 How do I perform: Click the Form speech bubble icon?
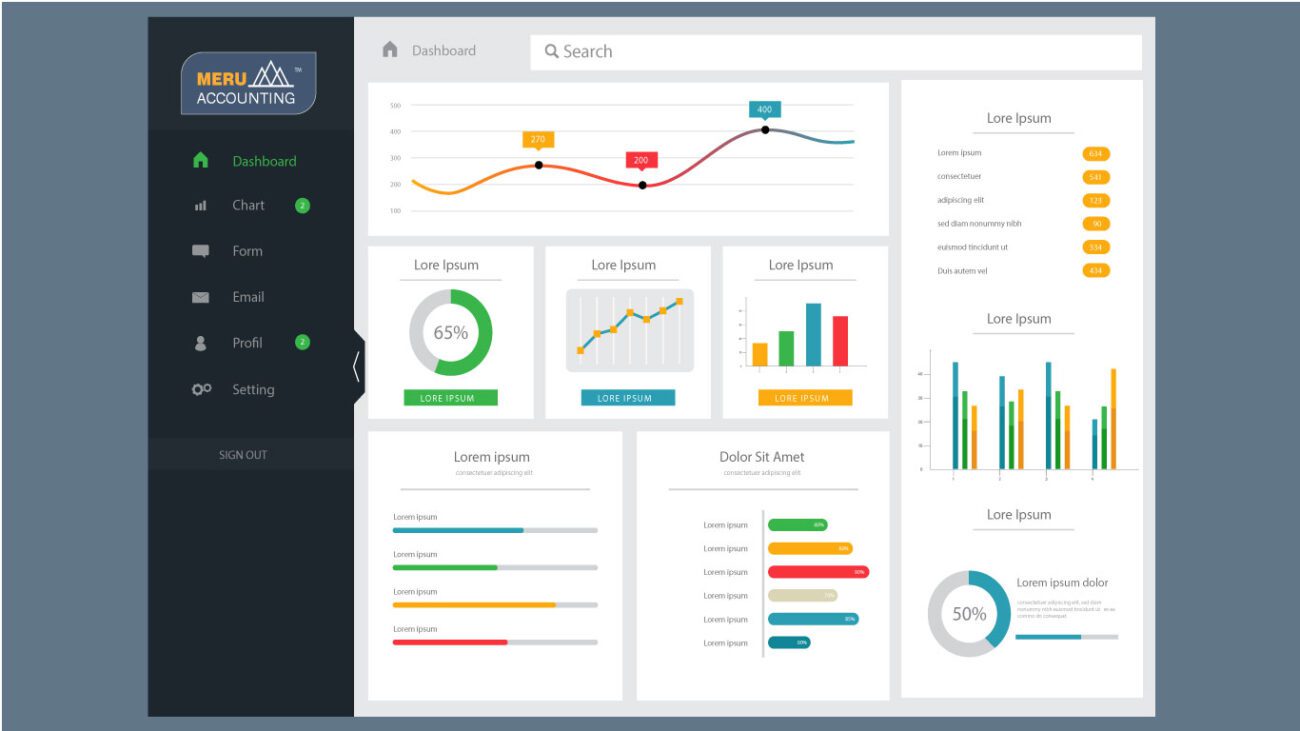199,251
